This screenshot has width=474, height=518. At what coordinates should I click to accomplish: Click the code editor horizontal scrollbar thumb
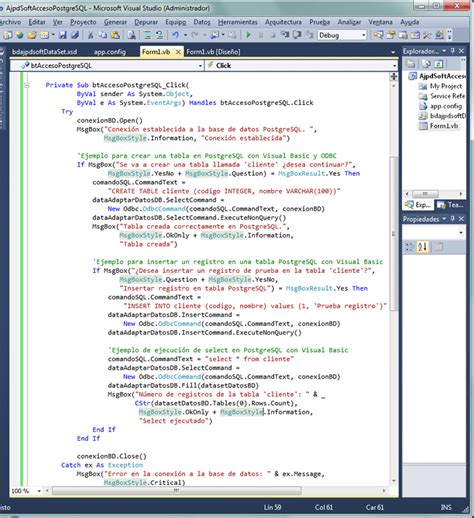point(176,491)
